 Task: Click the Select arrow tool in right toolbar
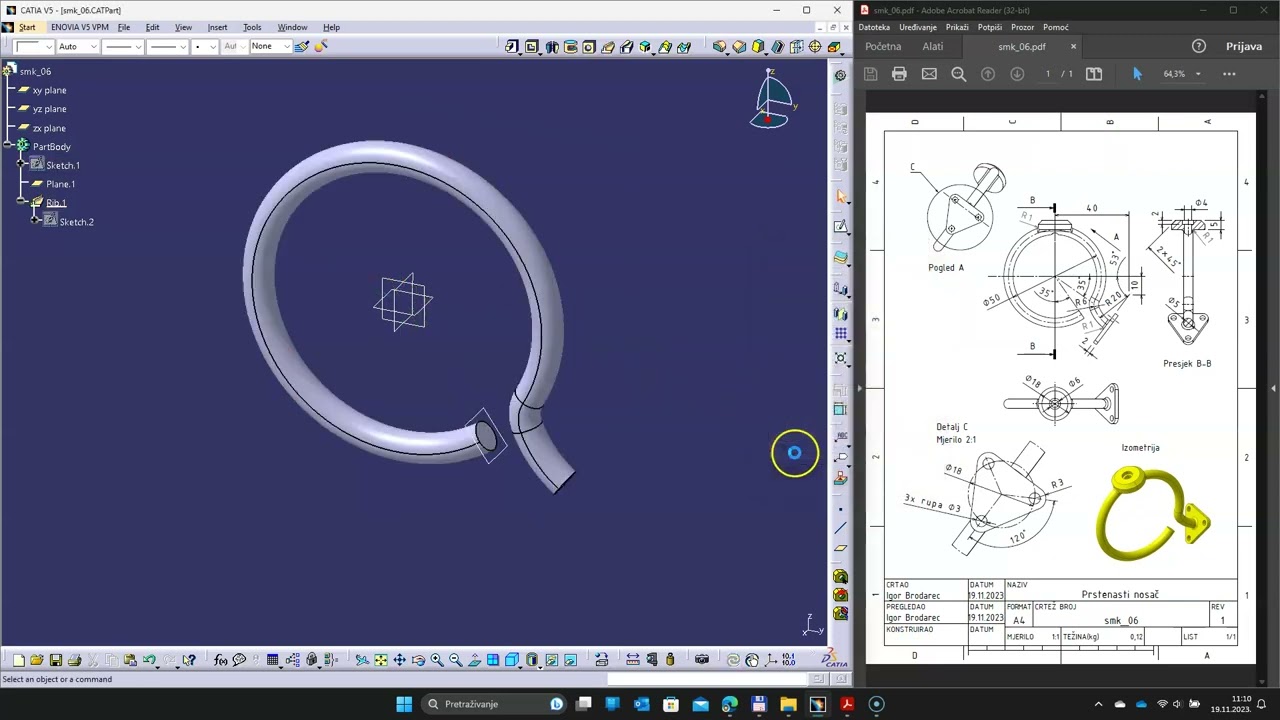pos(841,197)
